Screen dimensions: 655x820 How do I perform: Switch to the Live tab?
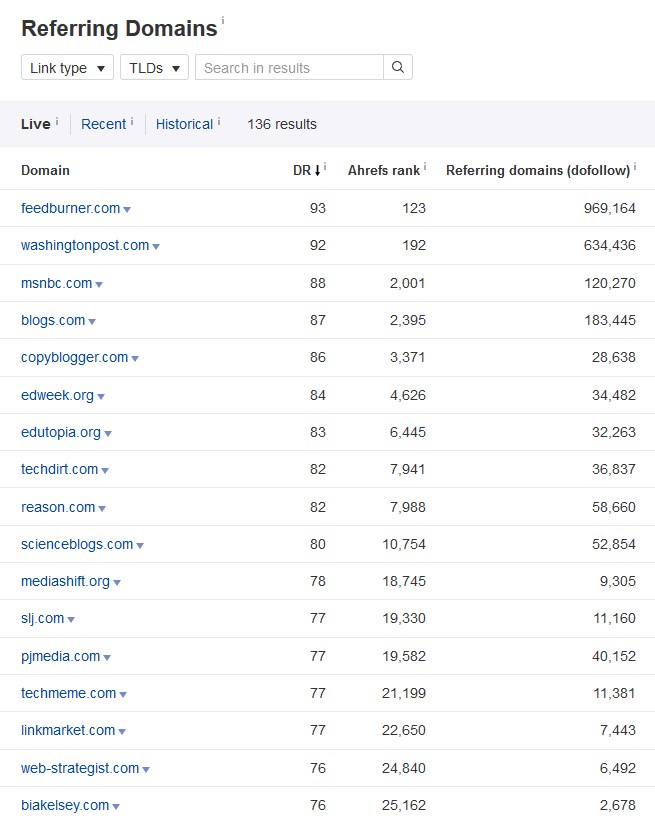[36, 124]
